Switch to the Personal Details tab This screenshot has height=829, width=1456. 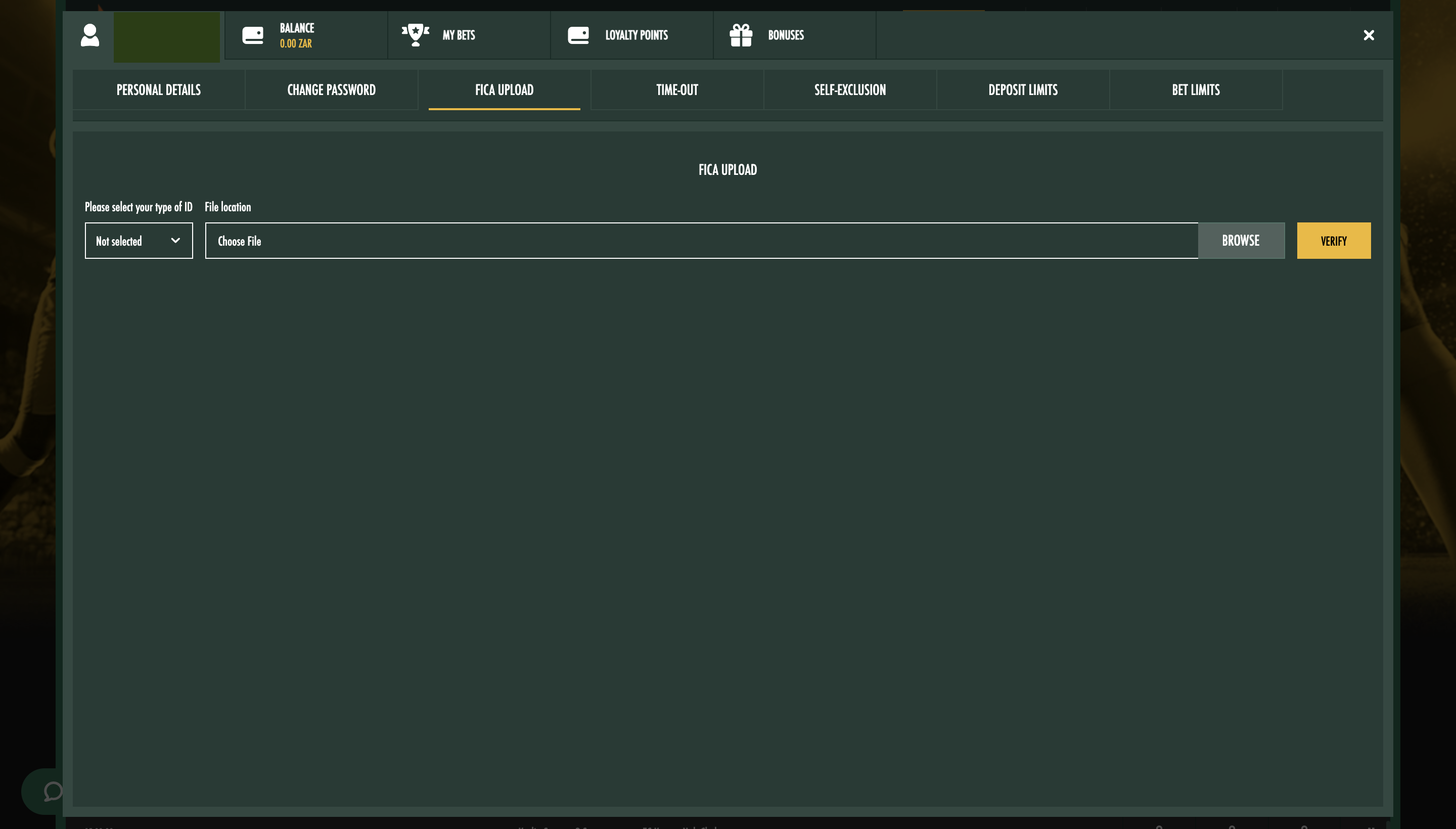[x=158, y=89]
